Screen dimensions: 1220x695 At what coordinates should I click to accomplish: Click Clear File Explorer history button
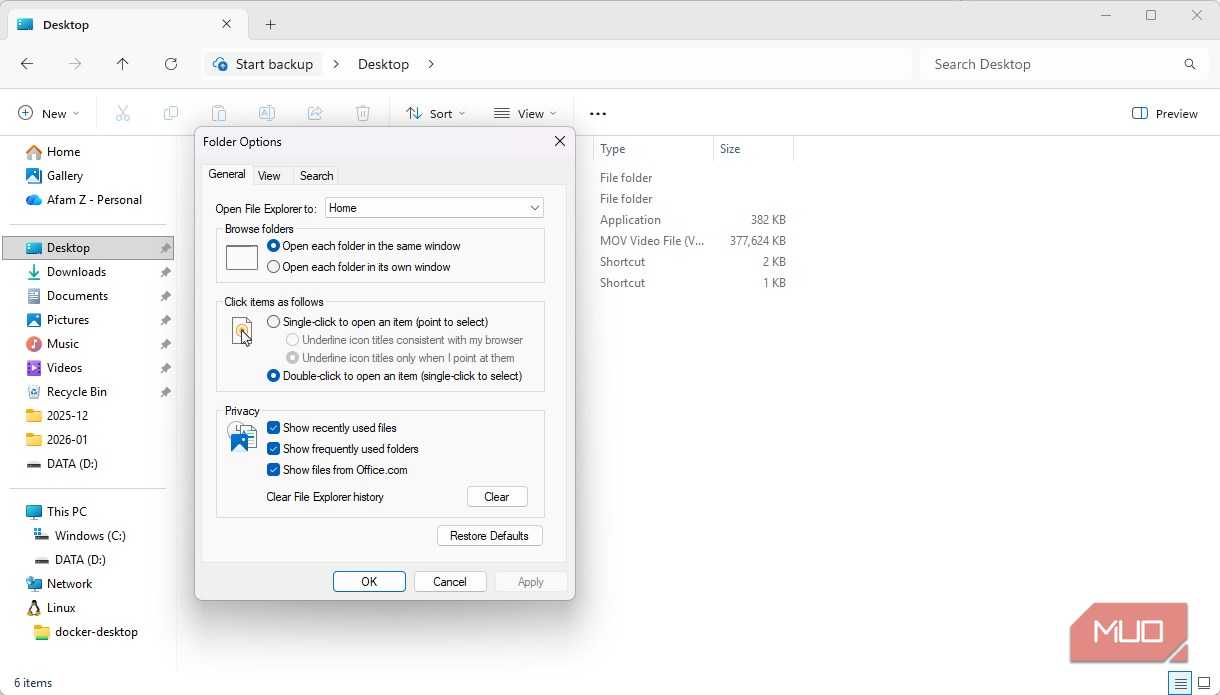(497, 497)
